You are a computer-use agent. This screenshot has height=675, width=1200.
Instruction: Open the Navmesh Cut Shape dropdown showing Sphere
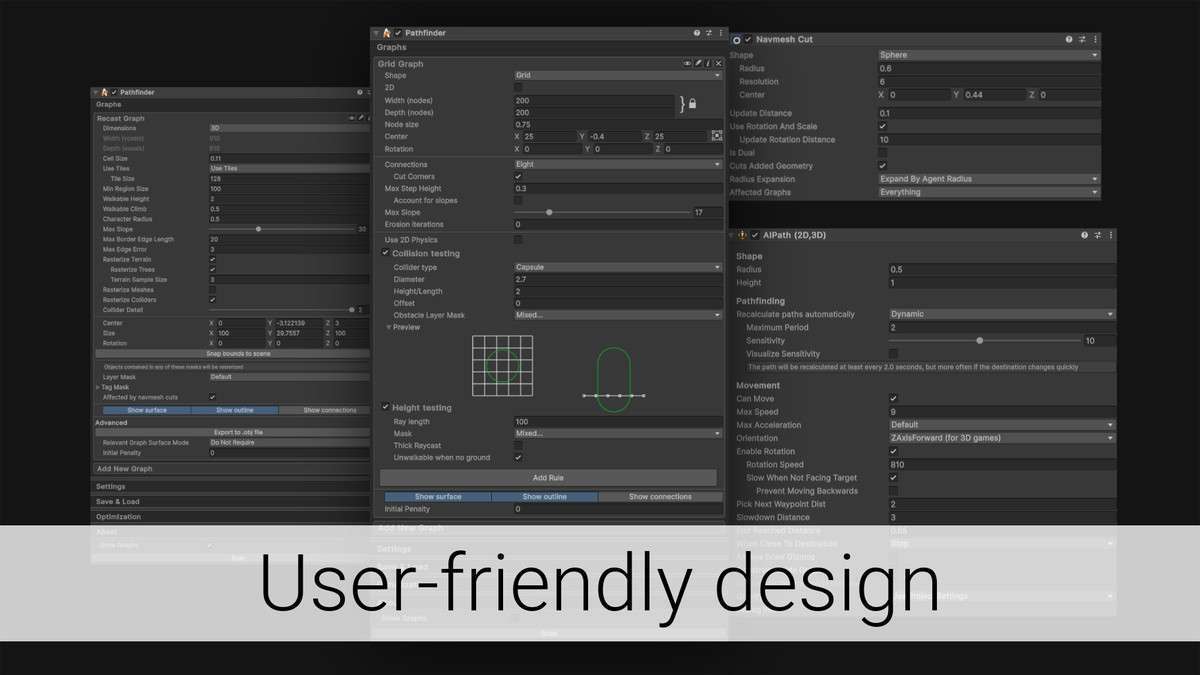pos(988,55)
